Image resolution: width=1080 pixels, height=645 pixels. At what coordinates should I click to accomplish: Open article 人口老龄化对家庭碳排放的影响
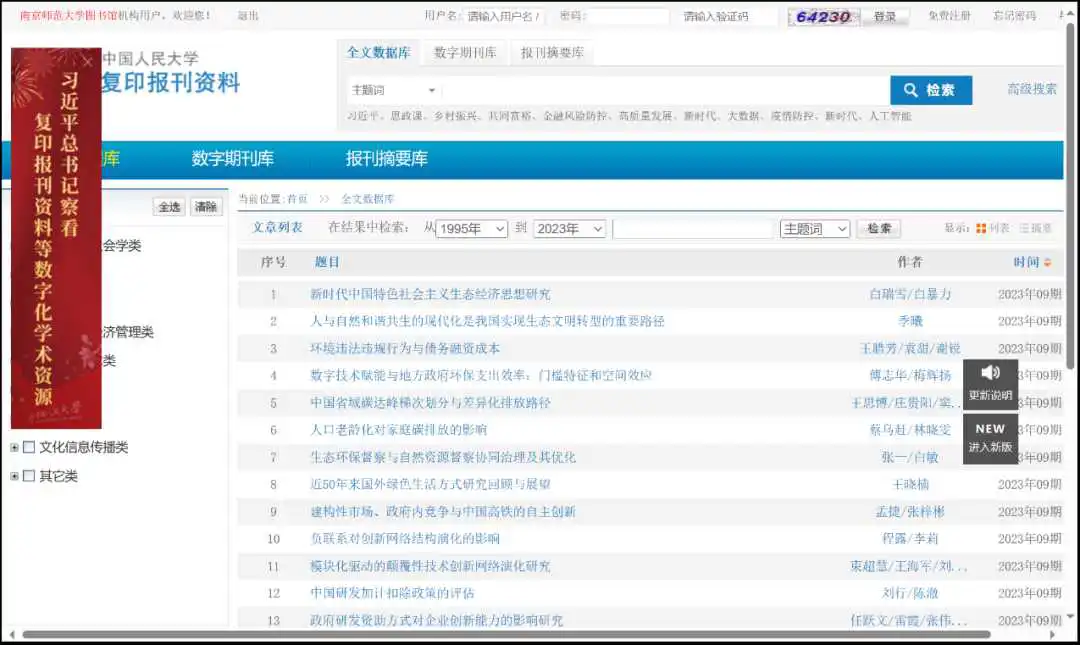[x=398, y=430]
